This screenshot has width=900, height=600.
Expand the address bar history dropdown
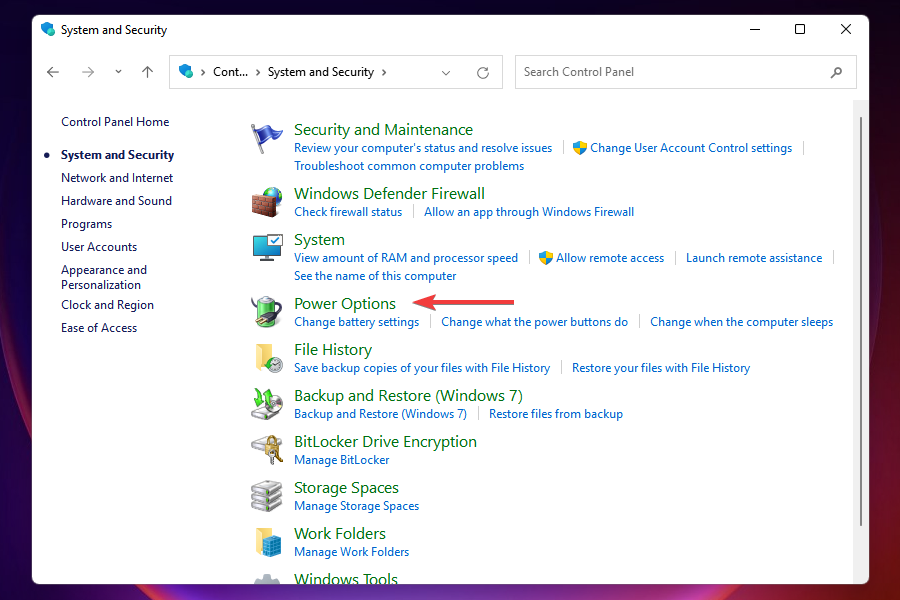pos(446,72)
